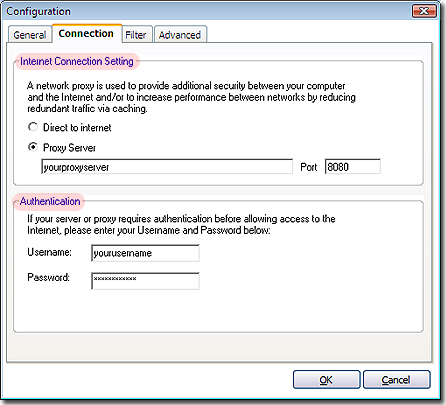
Task: Click the Internet Connection Setting group heading
Action: coord(77,61)
